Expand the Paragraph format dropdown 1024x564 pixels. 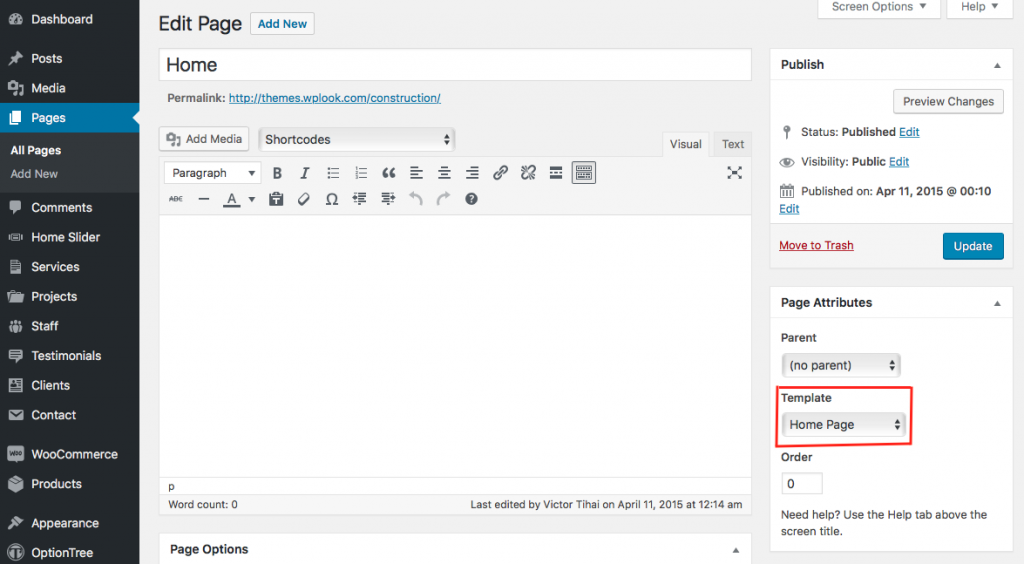coord(212,173)
